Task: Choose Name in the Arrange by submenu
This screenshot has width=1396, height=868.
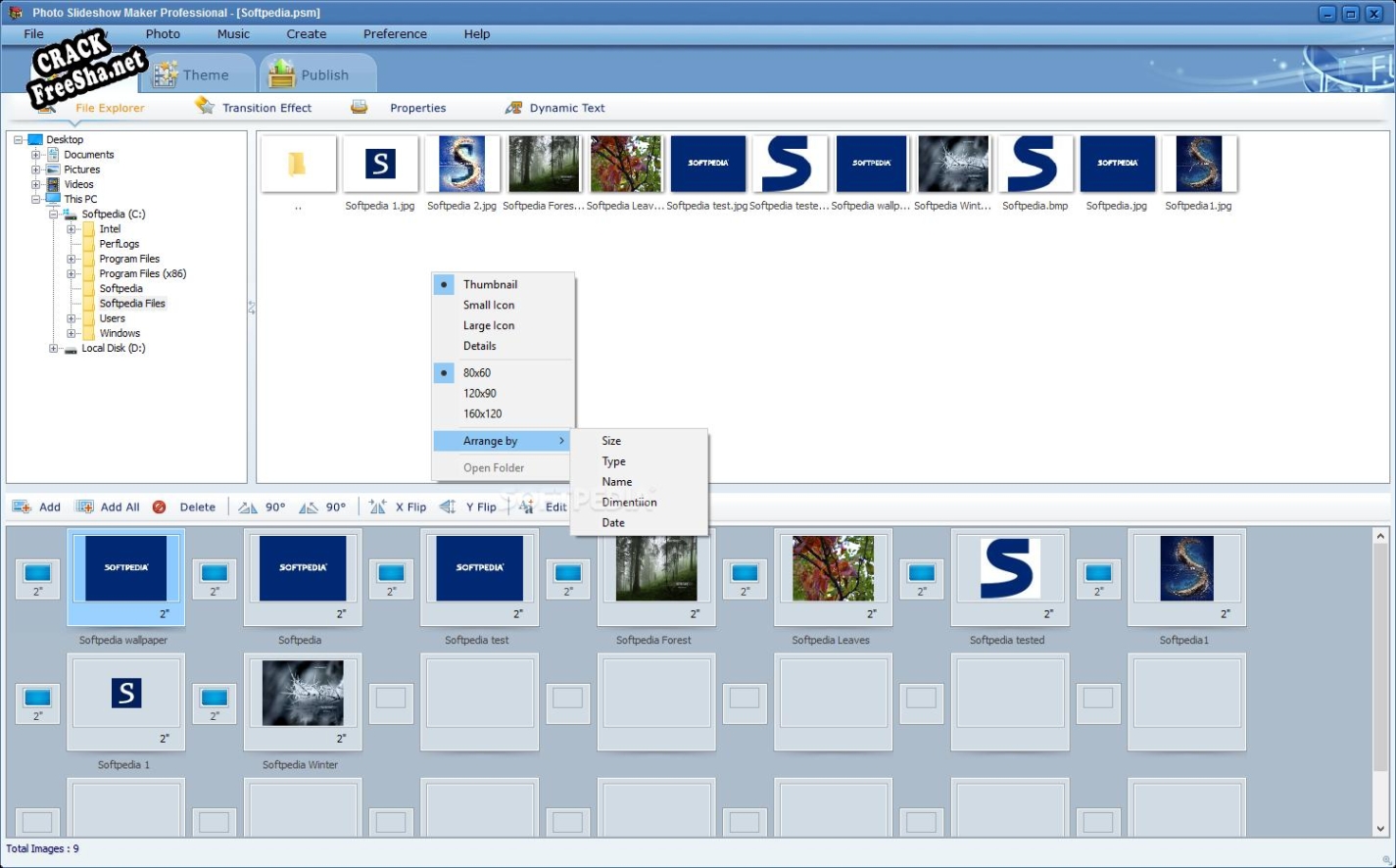Action: click(617, 482)
